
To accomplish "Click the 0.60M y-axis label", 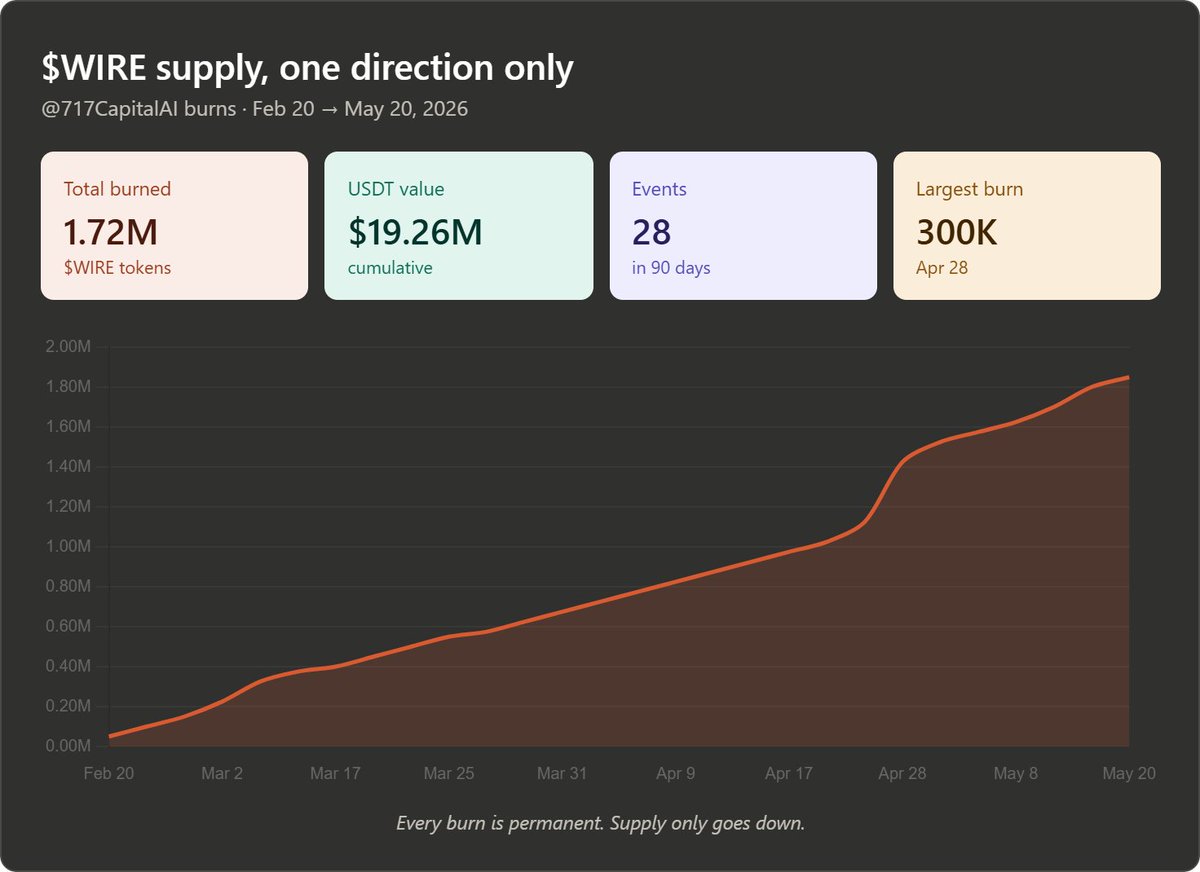I will click(x=68, y=627).
